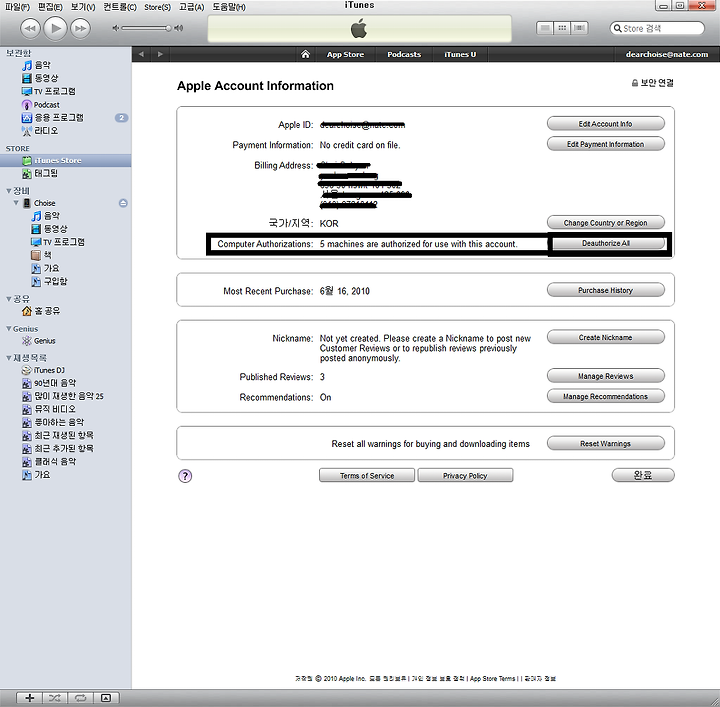Open the iTunes Store home icon
Screen dimensions: 720x707
point(305,54)
